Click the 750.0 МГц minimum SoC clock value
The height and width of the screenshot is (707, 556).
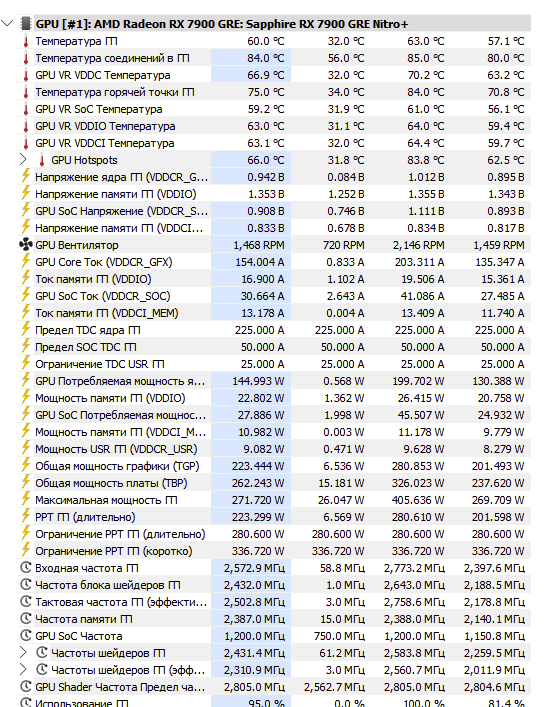(339, 636)
